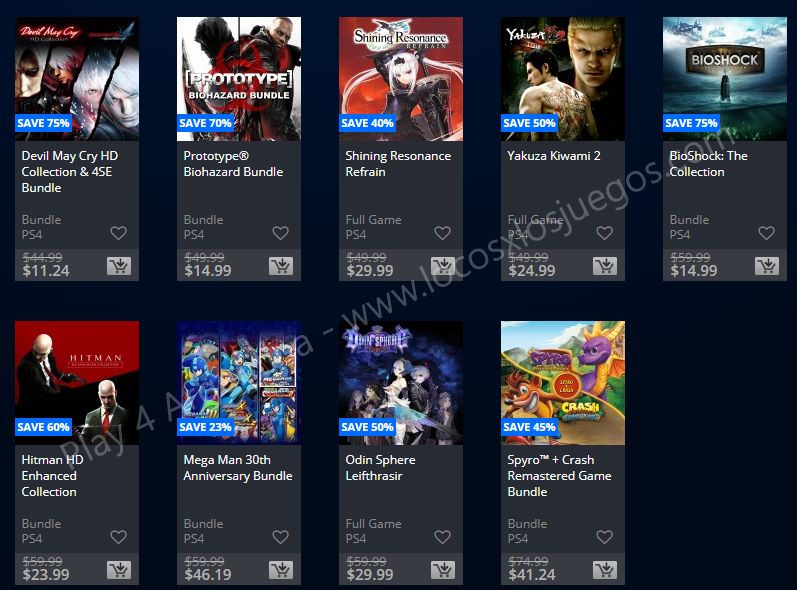Add Odin Sphere Leifthrasir to cart
This screenshot has height=590, width=797.
click(443, 570)
